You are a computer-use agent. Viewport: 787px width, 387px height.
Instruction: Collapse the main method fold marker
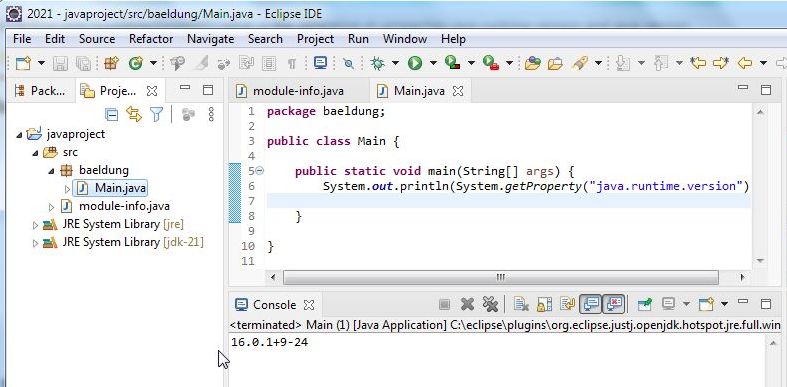click(x=259, y=171)
